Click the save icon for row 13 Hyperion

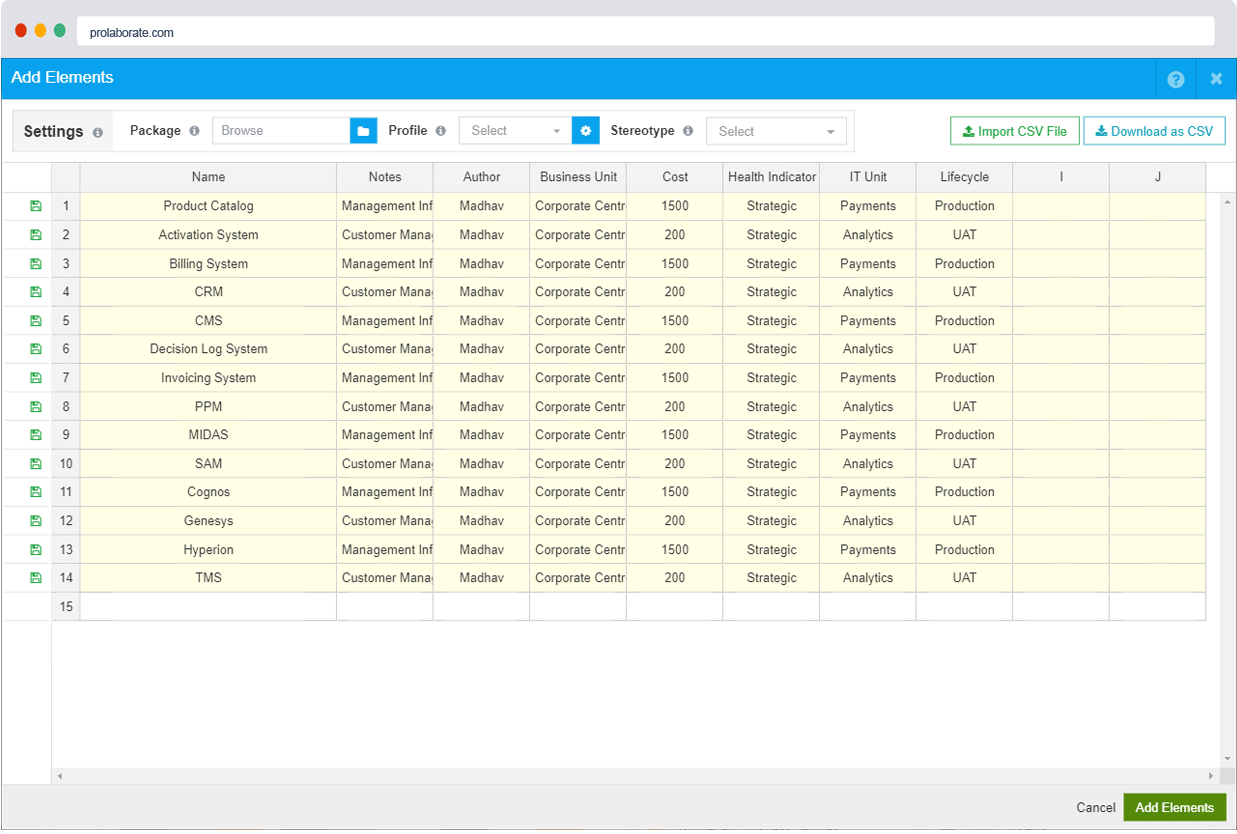pyautogui.click(x=36, y=550)
